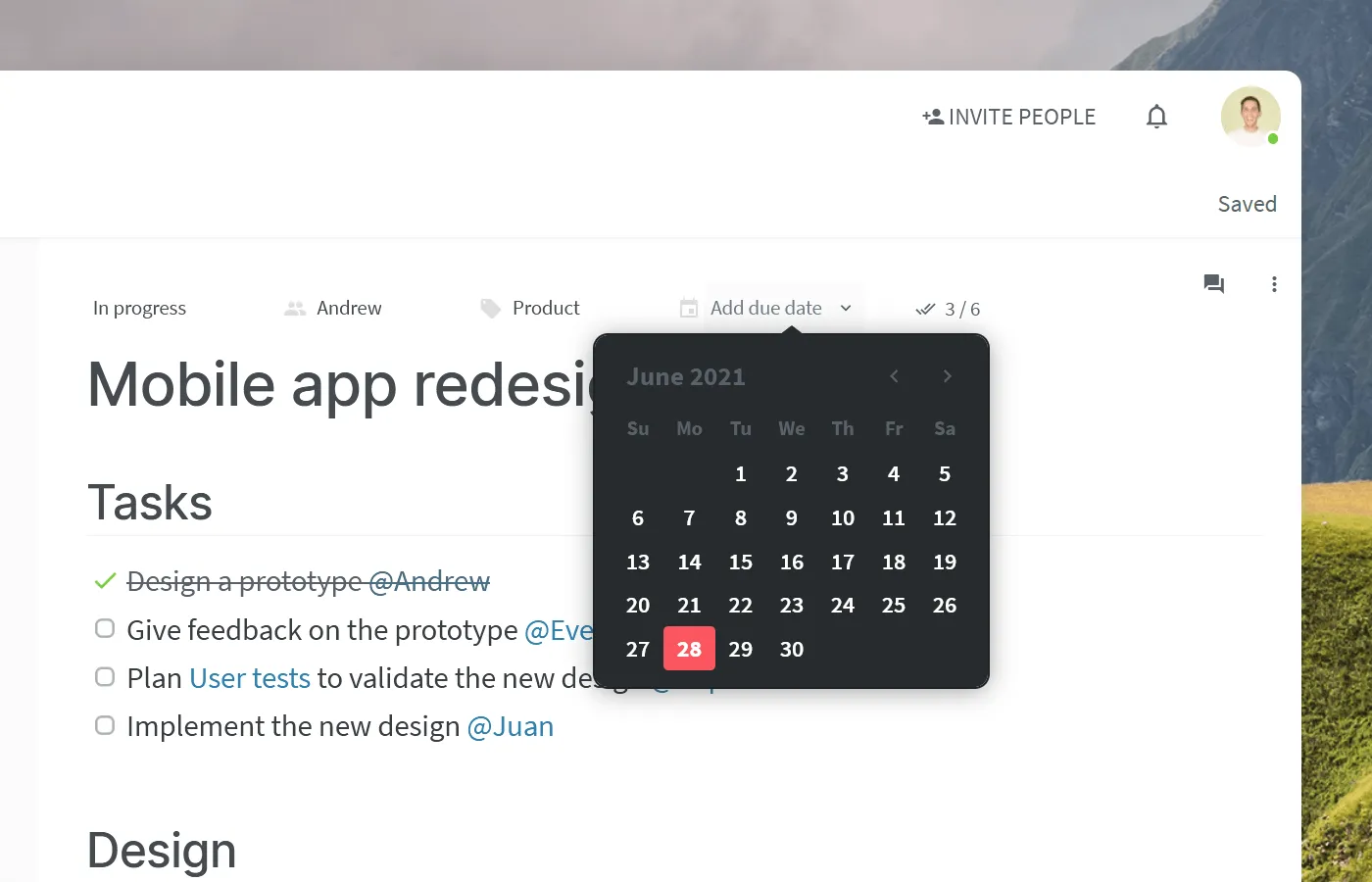Change the In progress status

[x=139, y=308]
